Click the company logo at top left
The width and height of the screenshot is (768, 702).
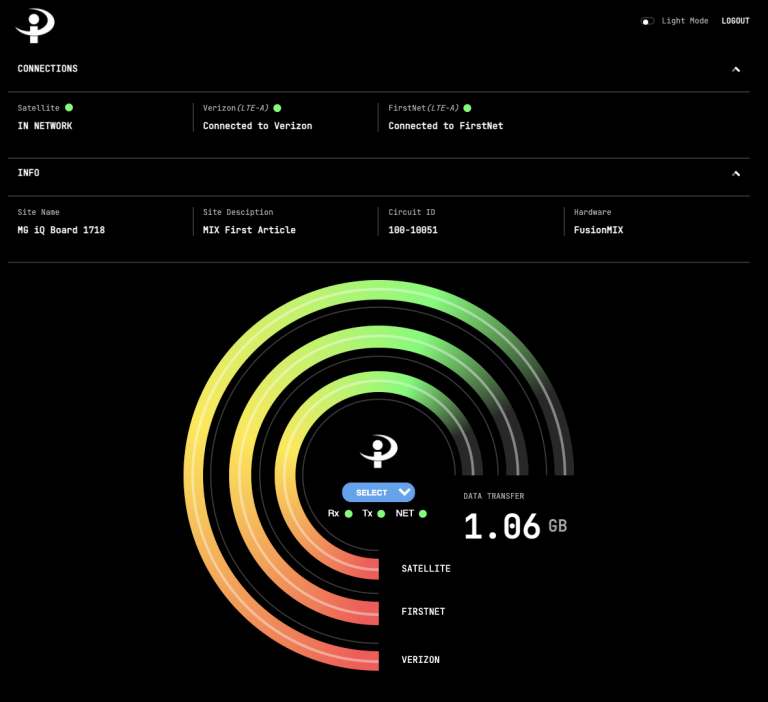(x=35, y=25)
